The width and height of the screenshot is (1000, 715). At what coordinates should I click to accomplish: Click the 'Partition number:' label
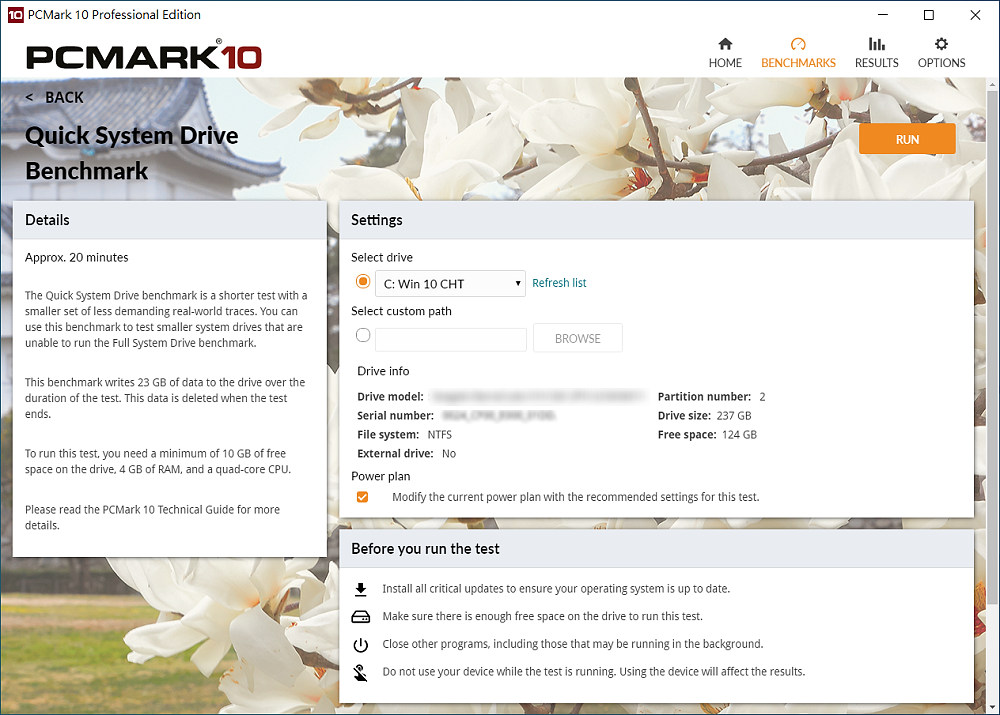pos(704,397)
